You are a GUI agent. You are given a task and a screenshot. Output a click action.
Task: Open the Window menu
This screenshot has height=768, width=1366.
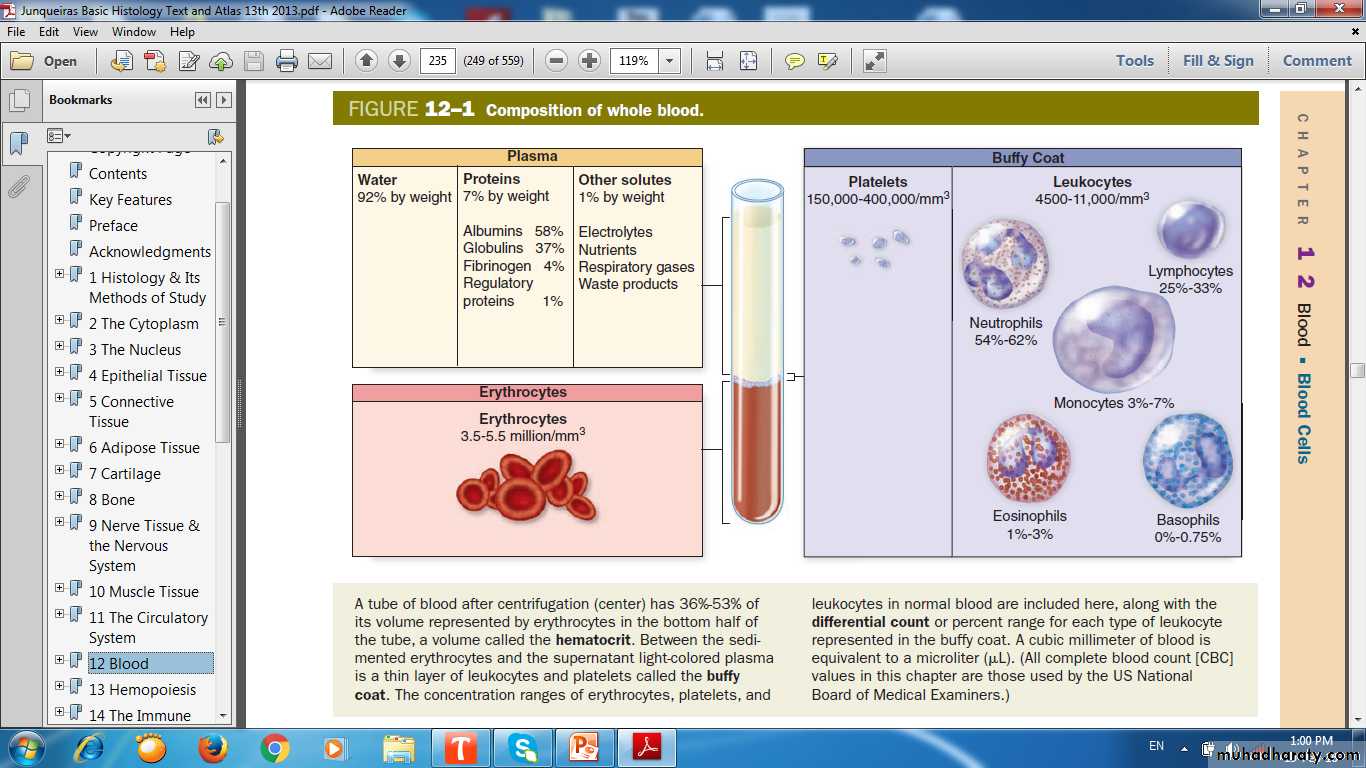(x=133, y=32)
